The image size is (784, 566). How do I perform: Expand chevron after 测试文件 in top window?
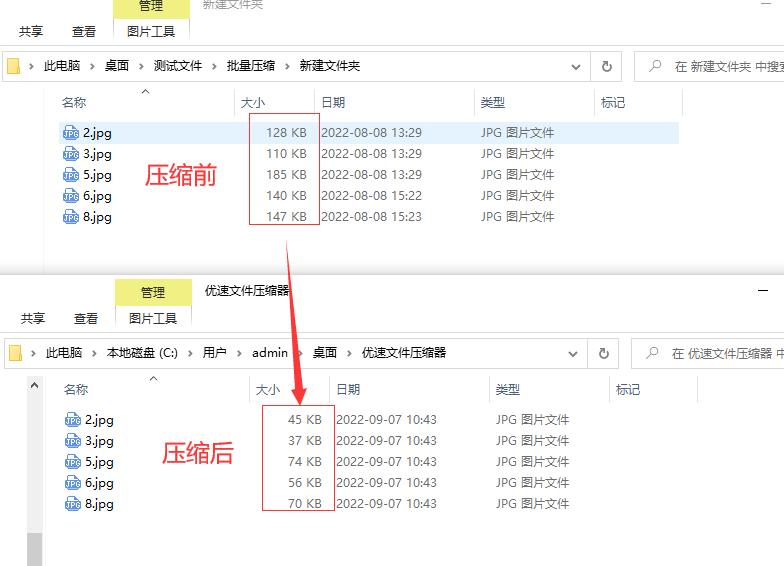click(x=214, y=66)
